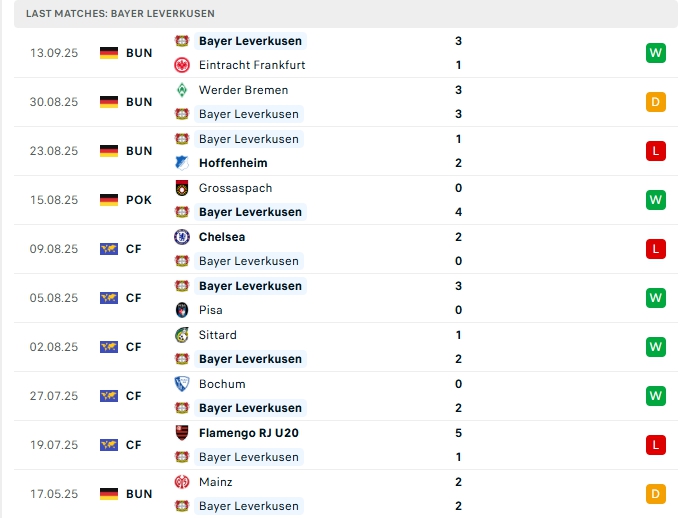Screen dimensions: 690x518
Task: Click the Grossaspach club crest icon
Action: pos(182,188)
